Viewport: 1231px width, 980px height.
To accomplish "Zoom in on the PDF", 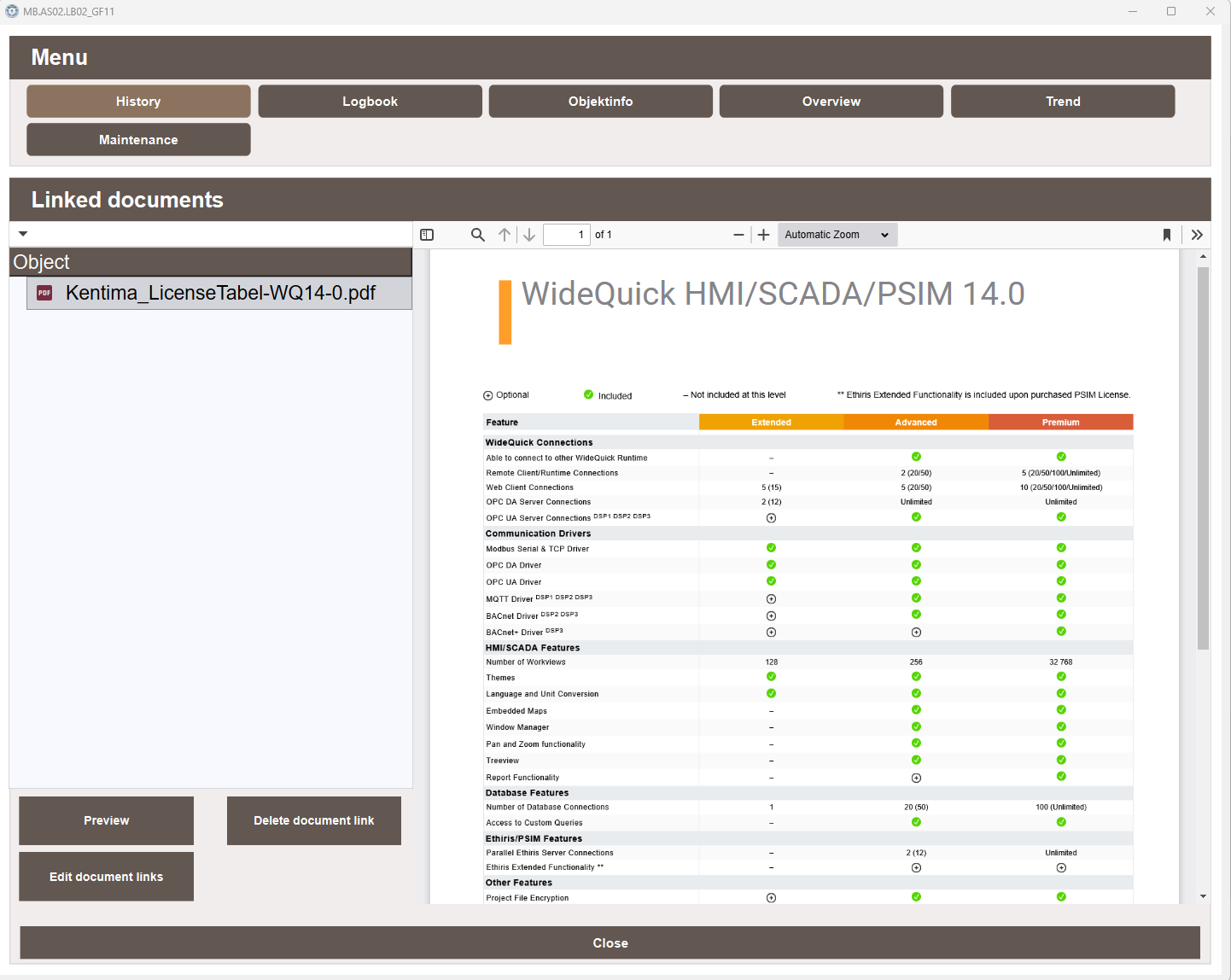I will coord(764,235).
